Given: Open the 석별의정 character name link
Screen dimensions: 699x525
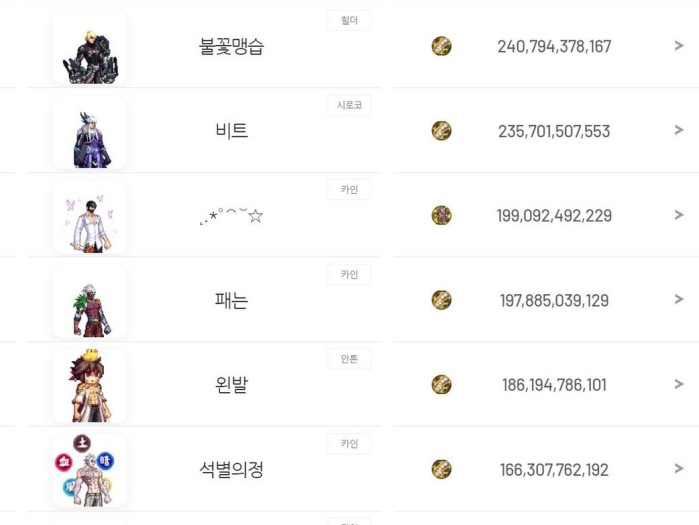Looking at the screenshot, I should [x=231, y=469].
